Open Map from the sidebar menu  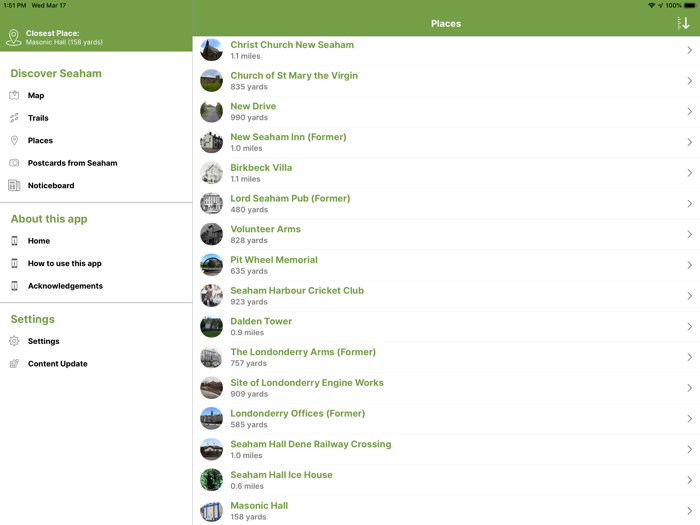(x=36, y=96)
